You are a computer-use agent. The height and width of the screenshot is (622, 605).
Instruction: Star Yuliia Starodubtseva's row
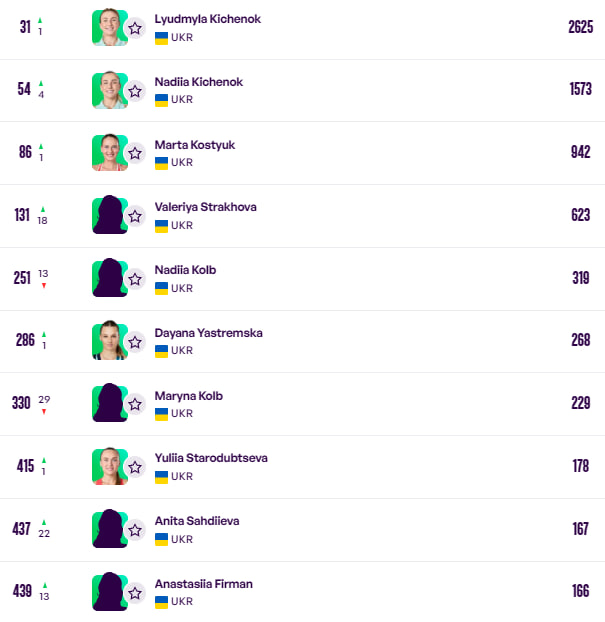click(135, 467)
